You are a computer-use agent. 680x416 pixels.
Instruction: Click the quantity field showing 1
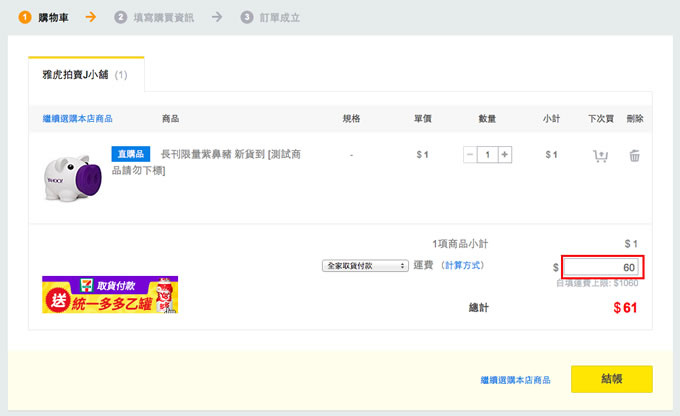coord(488,155)
